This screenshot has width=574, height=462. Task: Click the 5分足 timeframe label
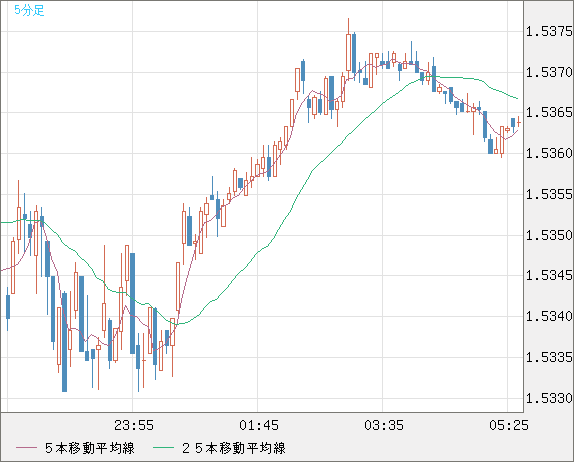point(29,10)
